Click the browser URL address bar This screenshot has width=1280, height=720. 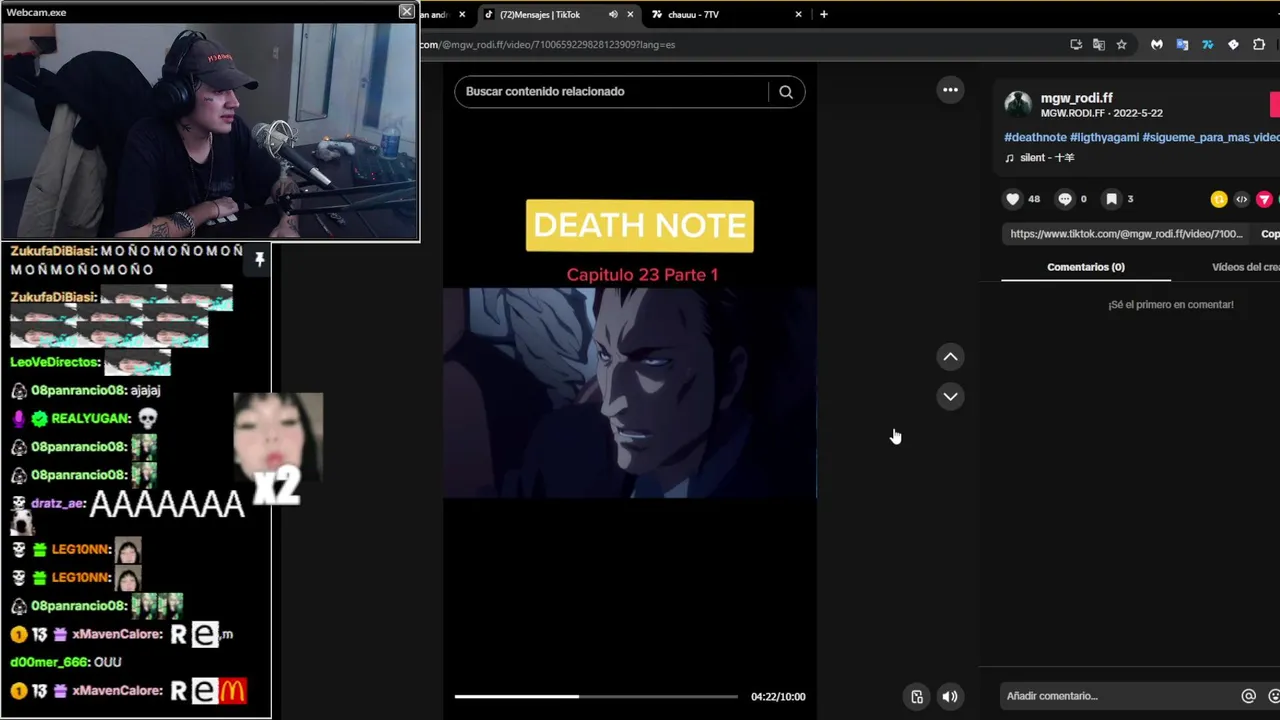[740, 45]
